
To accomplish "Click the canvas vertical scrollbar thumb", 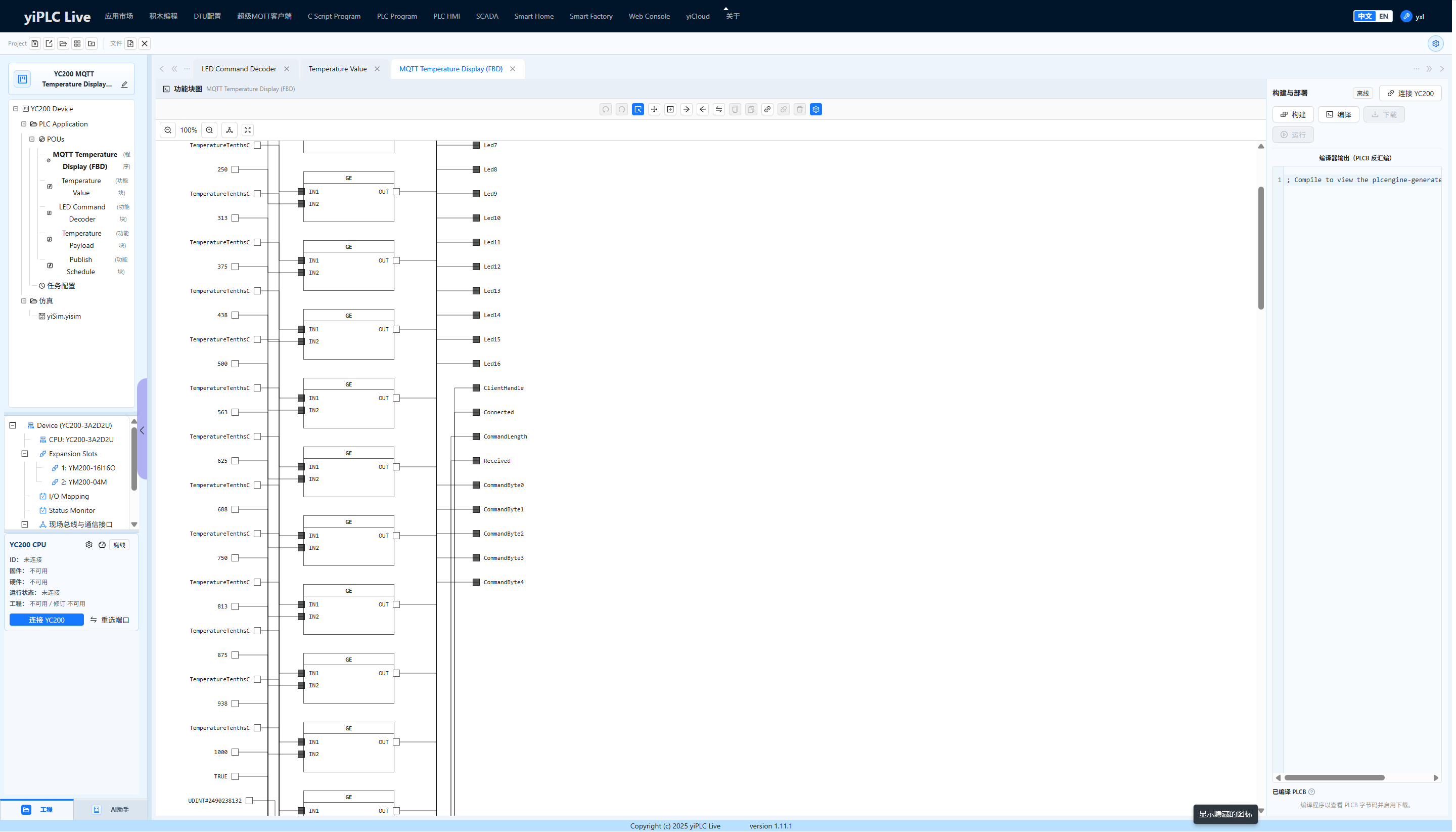I will coord(1261,248).
